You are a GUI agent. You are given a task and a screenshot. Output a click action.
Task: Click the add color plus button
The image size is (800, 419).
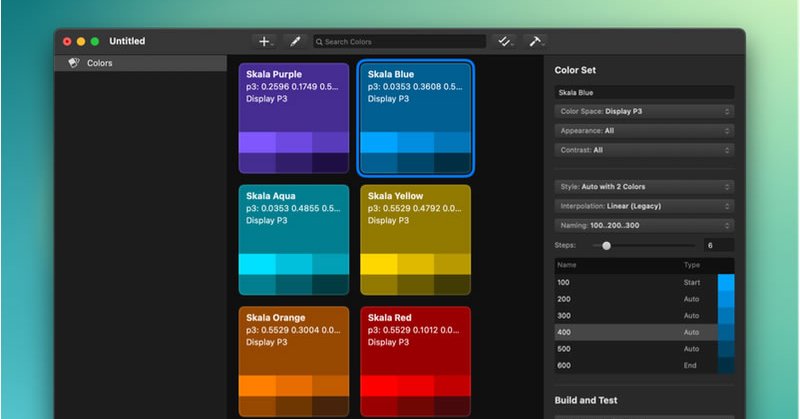coord(265,42)
